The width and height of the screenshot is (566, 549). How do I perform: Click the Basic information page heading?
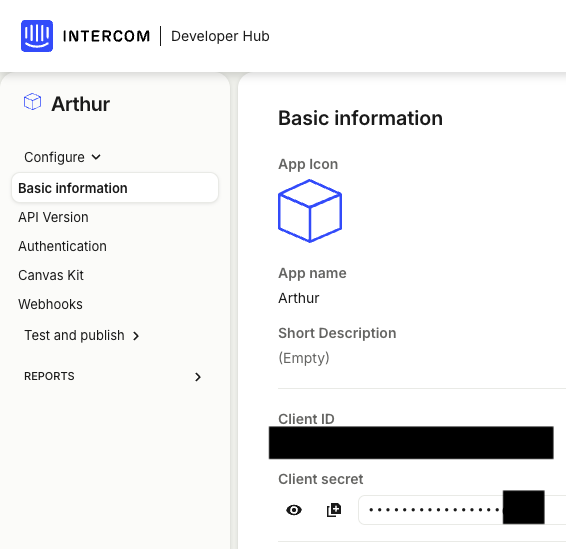tap(360, 118)
